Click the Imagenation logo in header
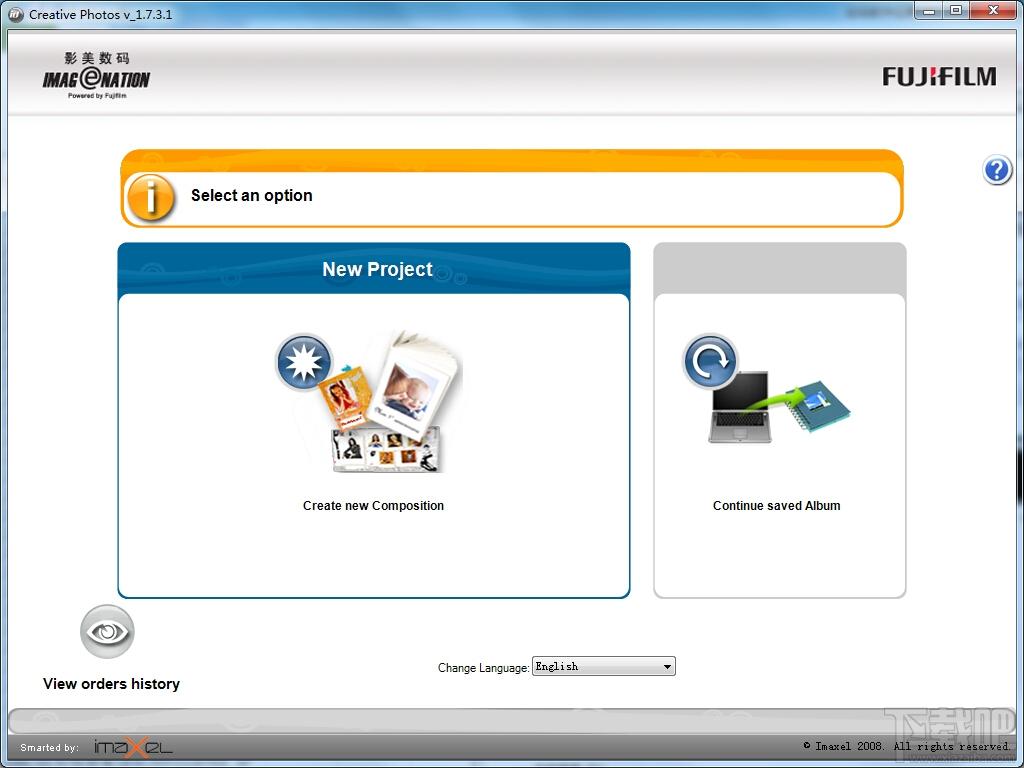 click(96, 76)
